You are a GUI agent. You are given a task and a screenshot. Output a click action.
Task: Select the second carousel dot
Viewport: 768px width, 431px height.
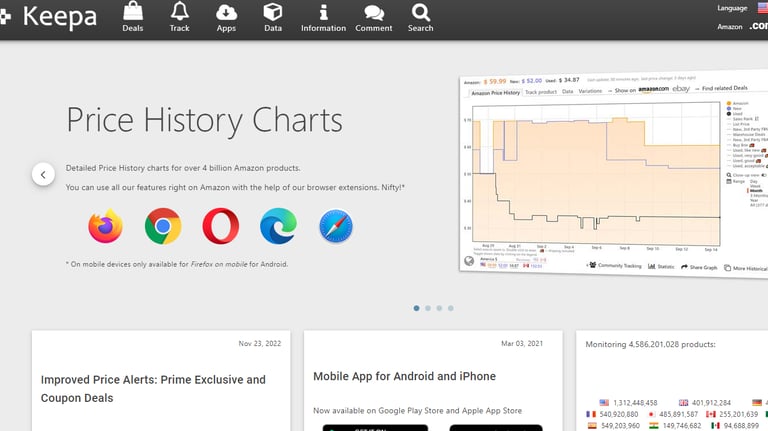428,308
